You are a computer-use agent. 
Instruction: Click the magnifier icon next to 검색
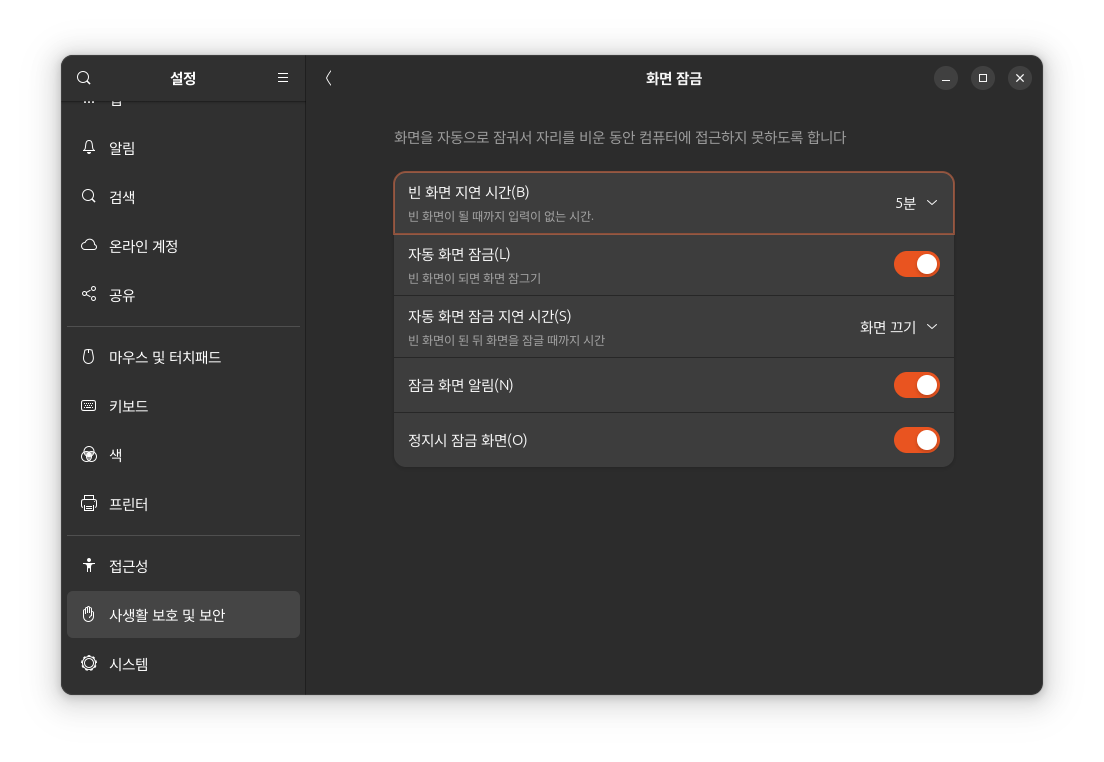coord(89,196)
